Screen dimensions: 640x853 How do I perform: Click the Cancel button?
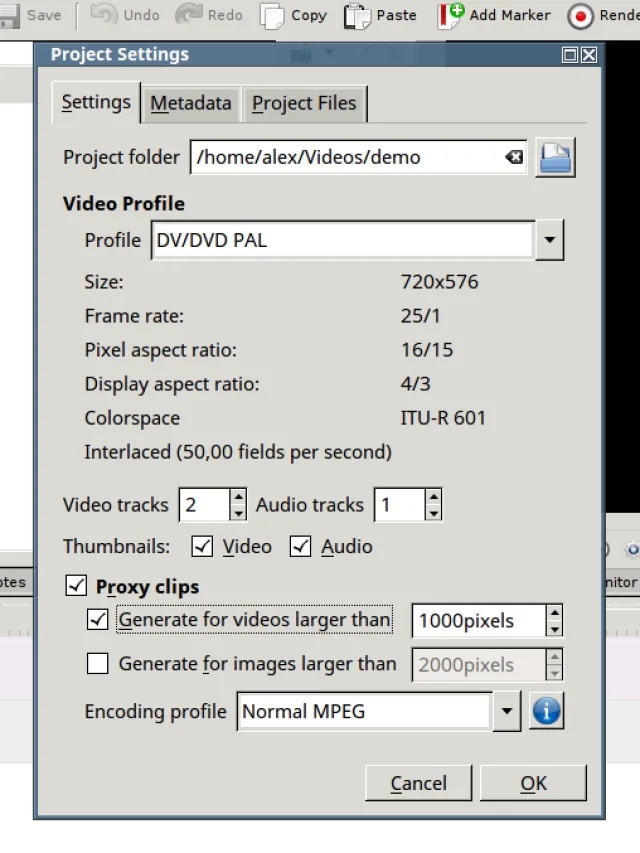coord(419,783)
